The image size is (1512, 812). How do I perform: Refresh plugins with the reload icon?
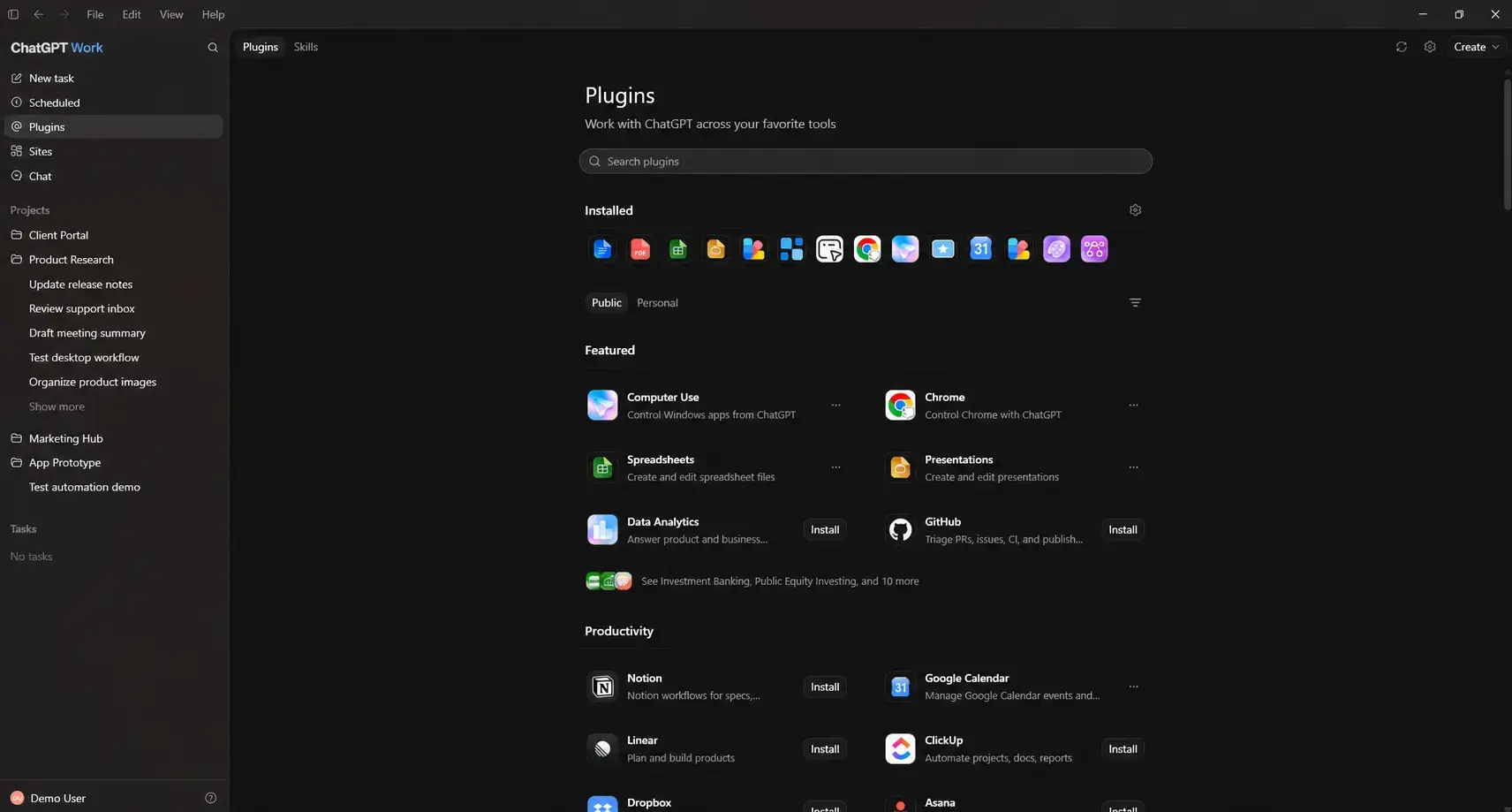pos(1402,47)
